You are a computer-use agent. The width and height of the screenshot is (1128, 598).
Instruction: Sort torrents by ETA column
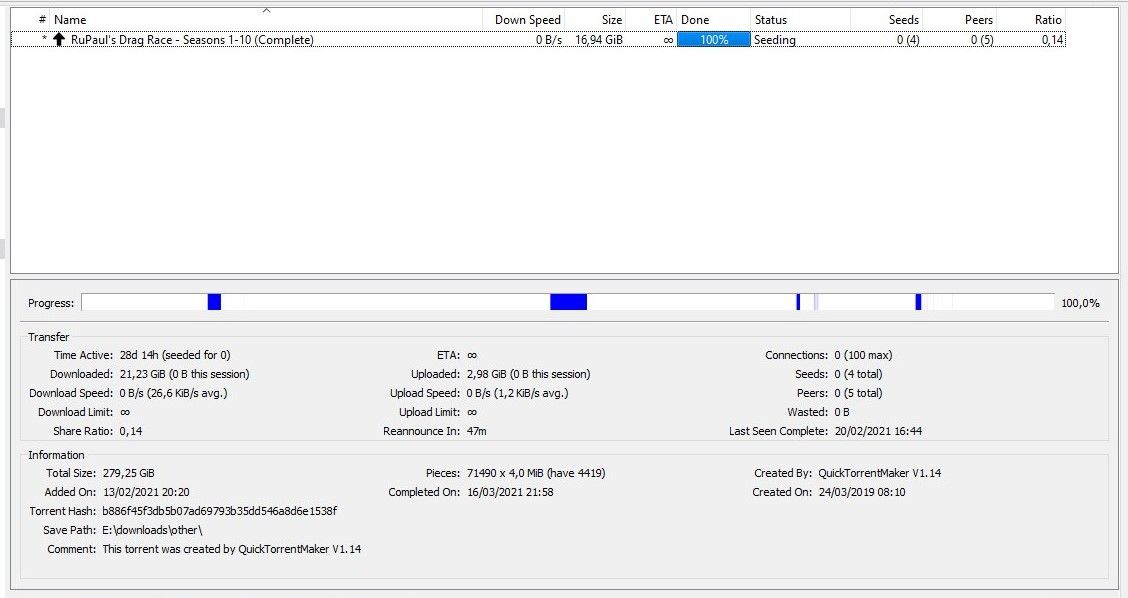pos(662,20)
